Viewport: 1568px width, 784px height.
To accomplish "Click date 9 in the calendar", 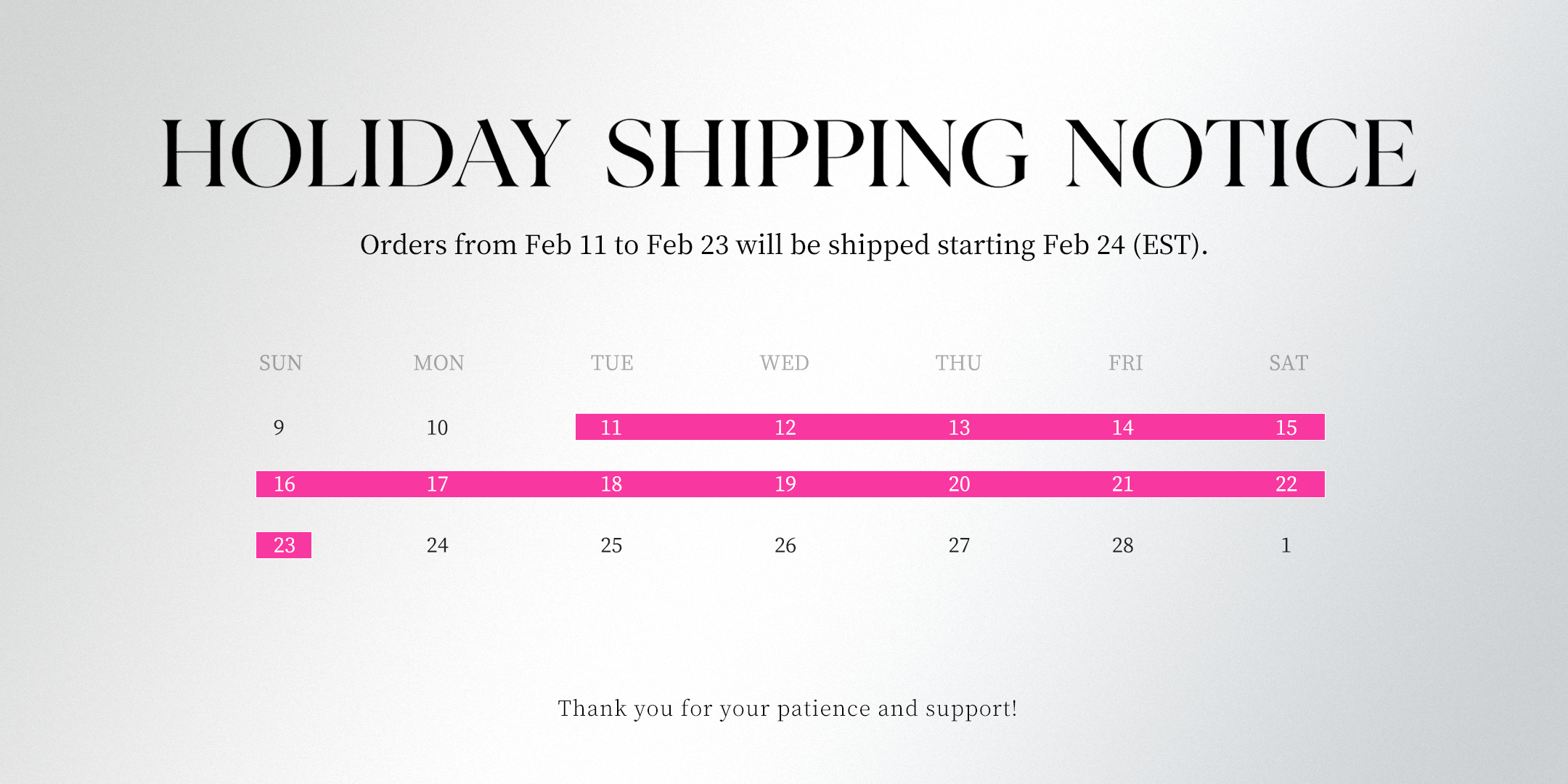I will pyautogui.click(x=279, y=428).
